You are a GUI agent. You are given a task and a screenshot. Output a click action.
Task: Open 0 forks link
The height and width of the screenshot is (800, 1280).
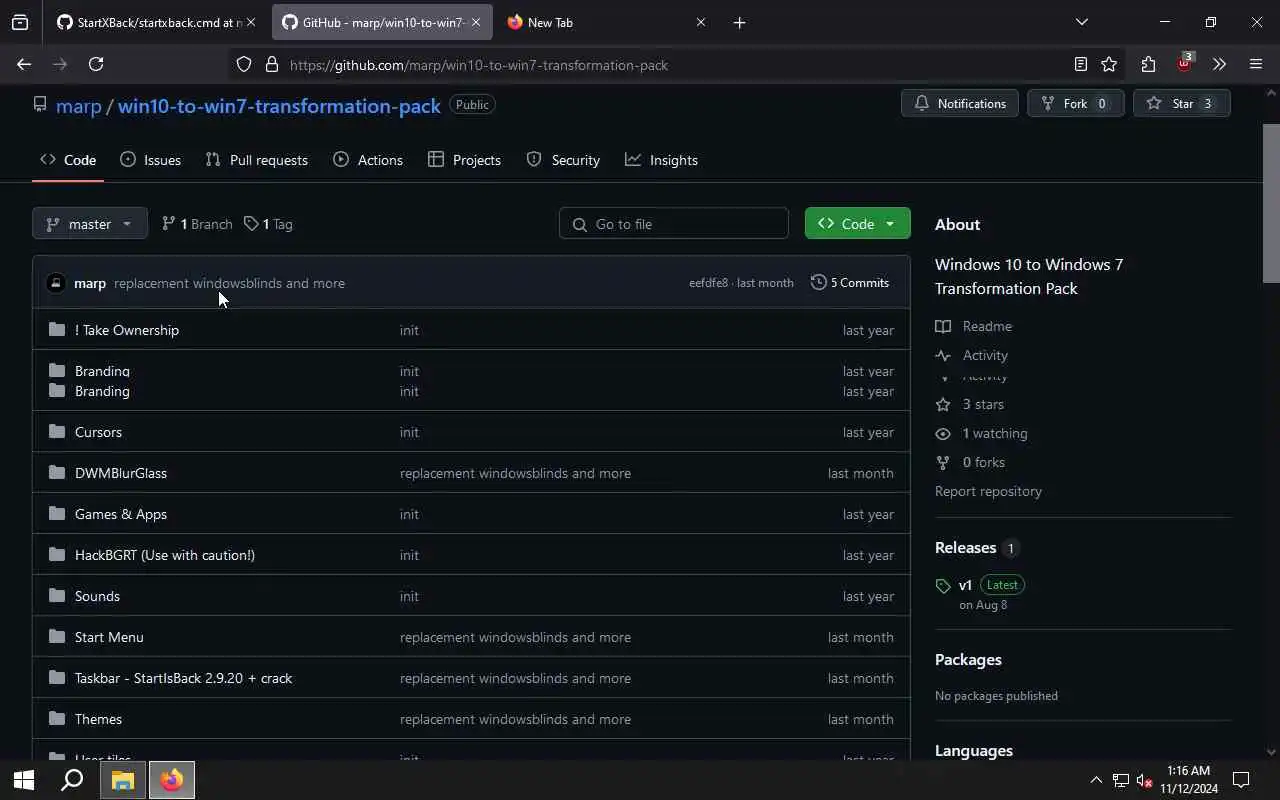tap(970, 462)
